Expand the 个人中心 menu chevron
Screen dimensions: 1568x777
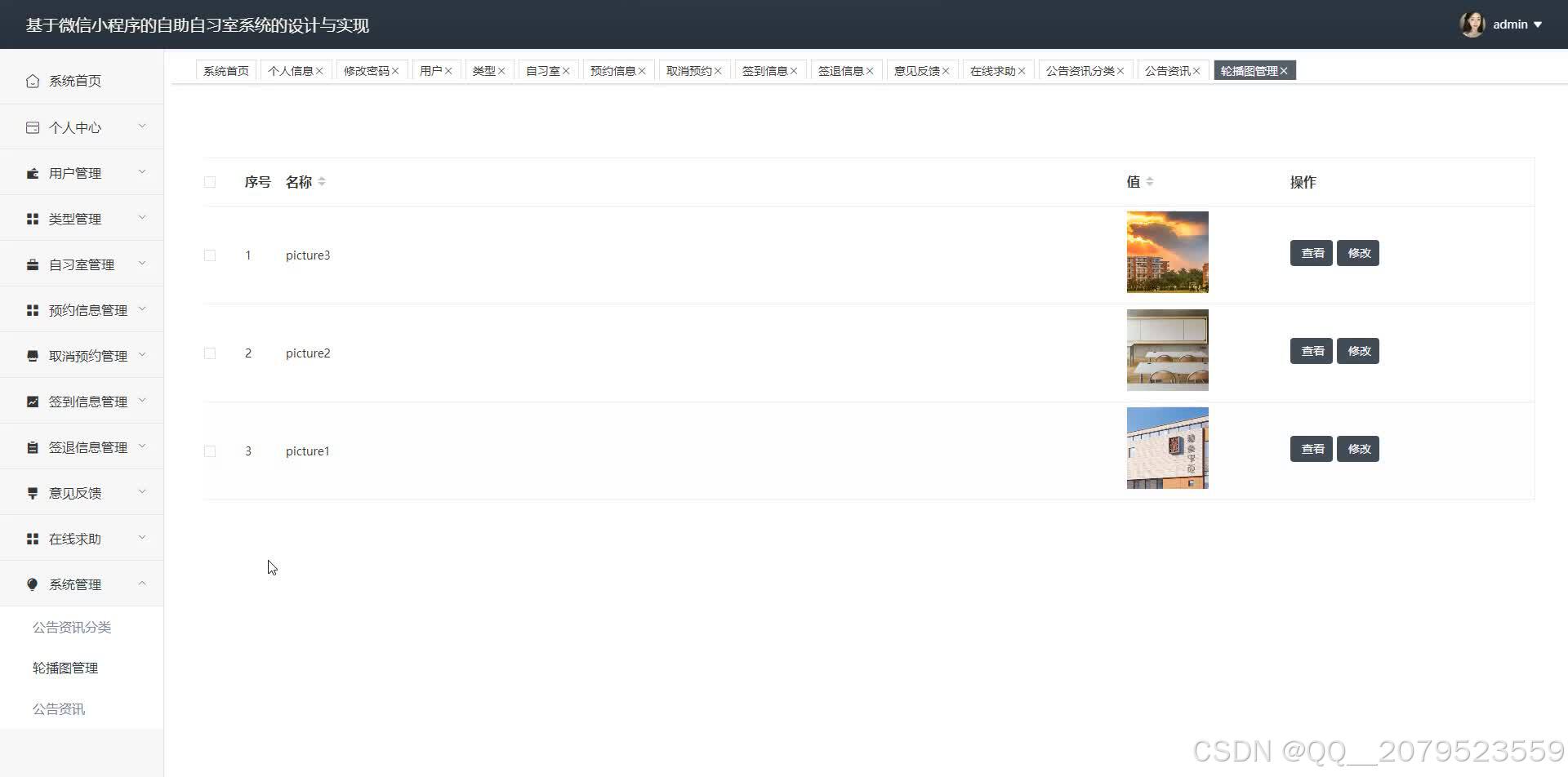click(142, 126)
